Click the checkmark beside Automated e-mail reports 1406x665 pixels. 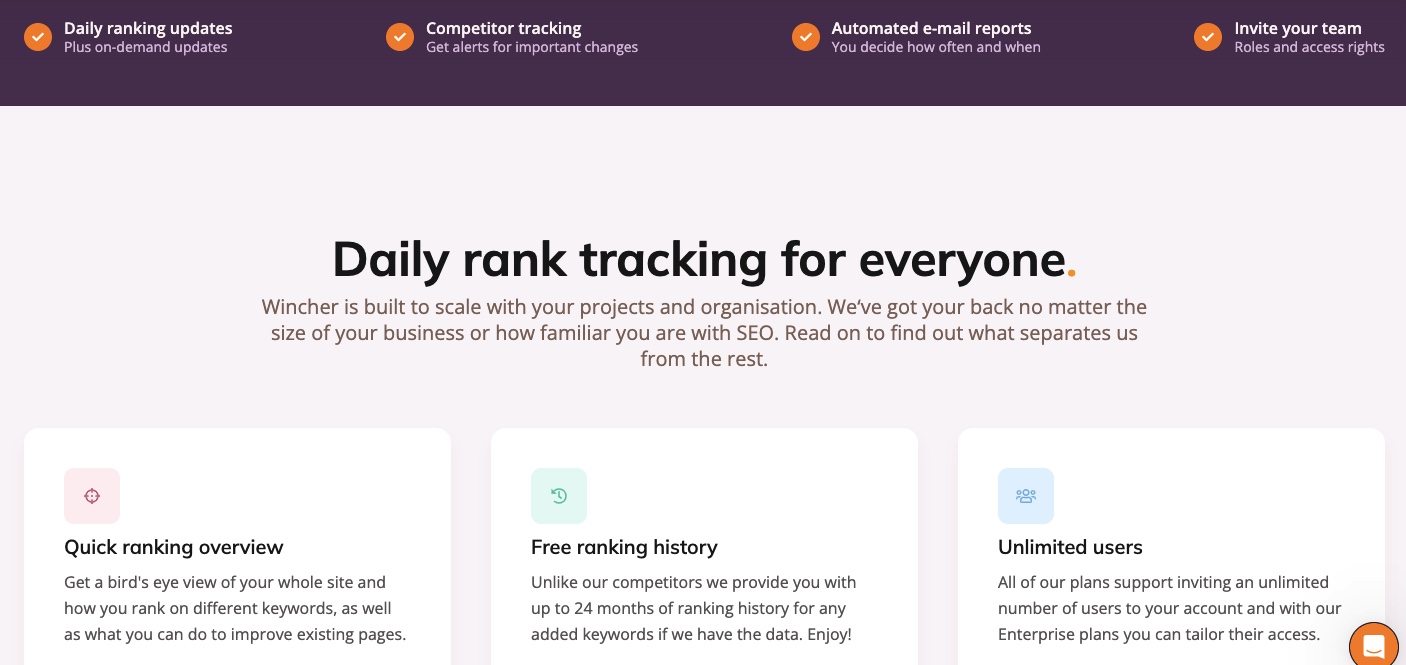coord(806,37)
